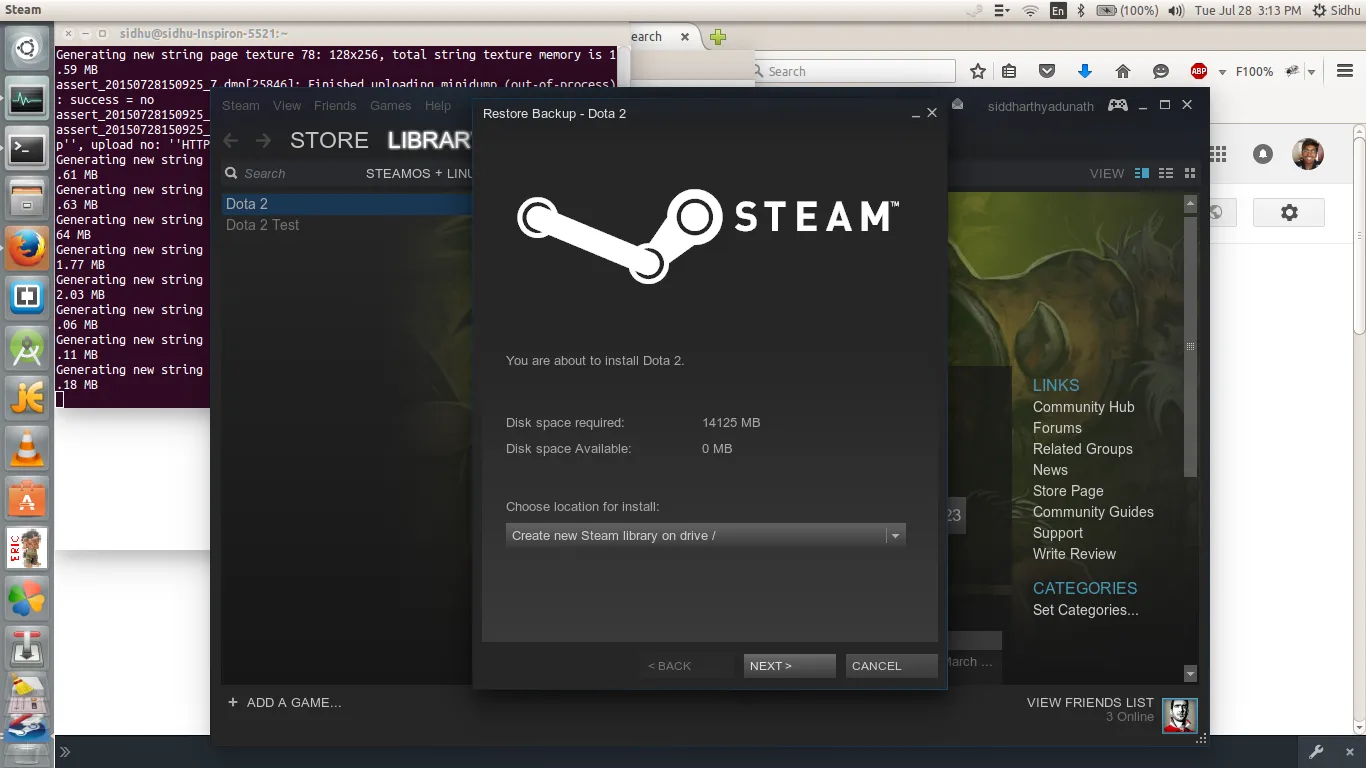Launch Firefox from the Ubuntu launcher
1366x768 pixels.
(26, 249)
